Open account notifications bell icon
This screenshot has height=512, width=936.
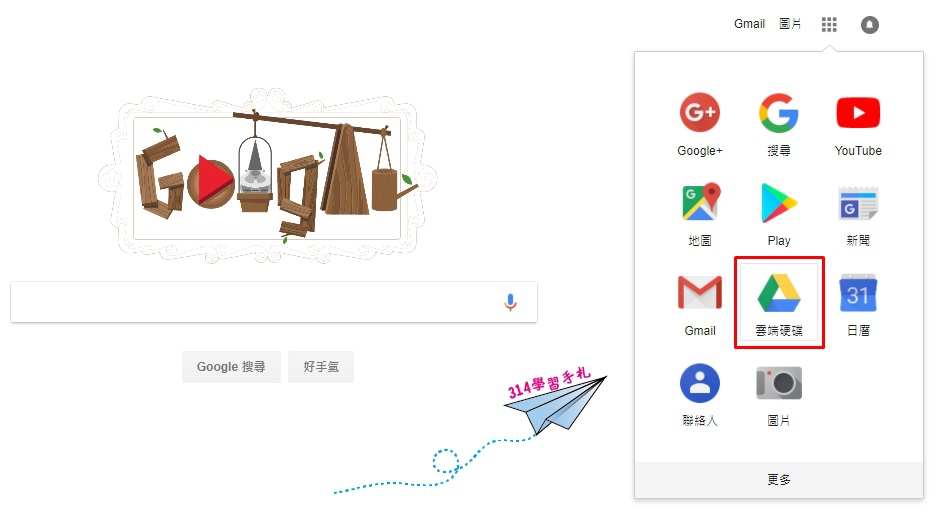870,24
